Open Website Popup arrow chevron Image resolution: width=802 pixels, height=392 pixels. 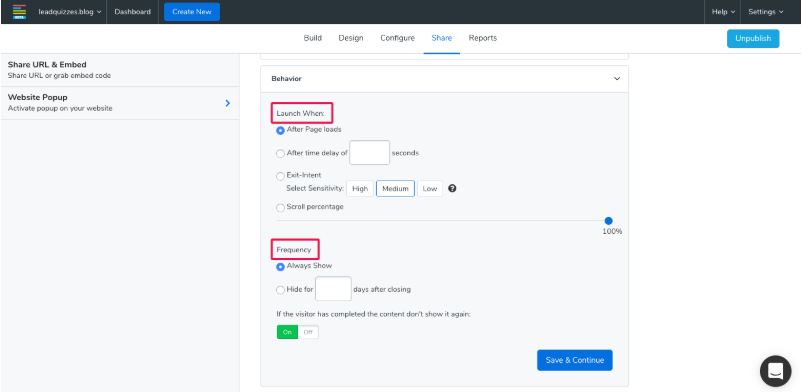point(228,103)
